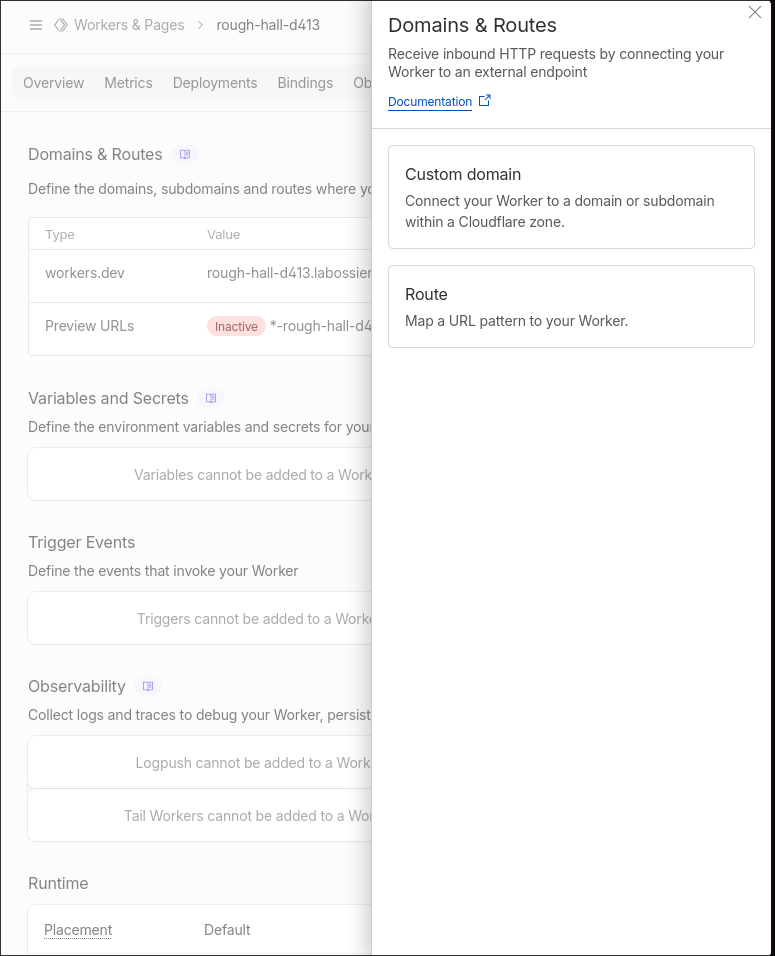The image size is (775, 956).
Task: Select the Route option card
Action: (x=571, y=306)
